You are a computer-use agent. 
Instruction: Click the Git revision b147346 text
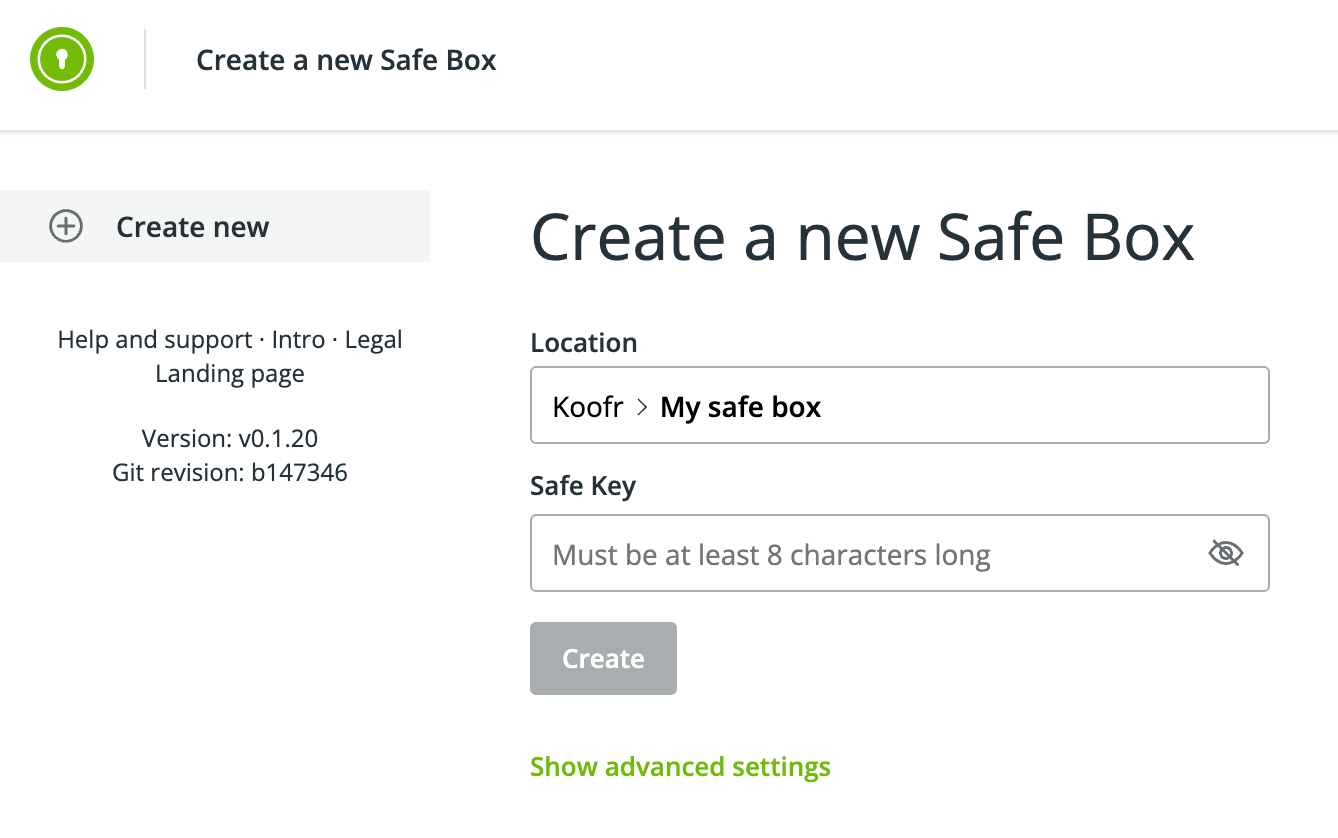(230, 472)
